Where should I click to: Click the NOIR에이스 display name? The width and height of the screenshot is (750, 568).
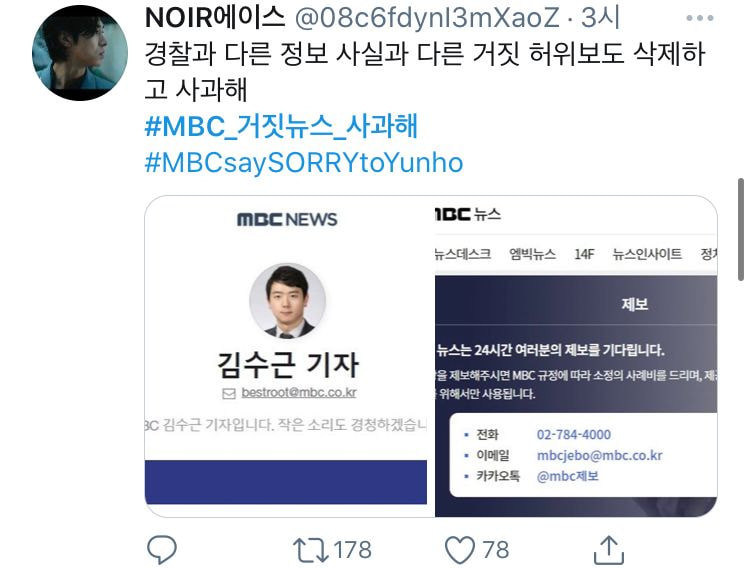tap(215, 18)
